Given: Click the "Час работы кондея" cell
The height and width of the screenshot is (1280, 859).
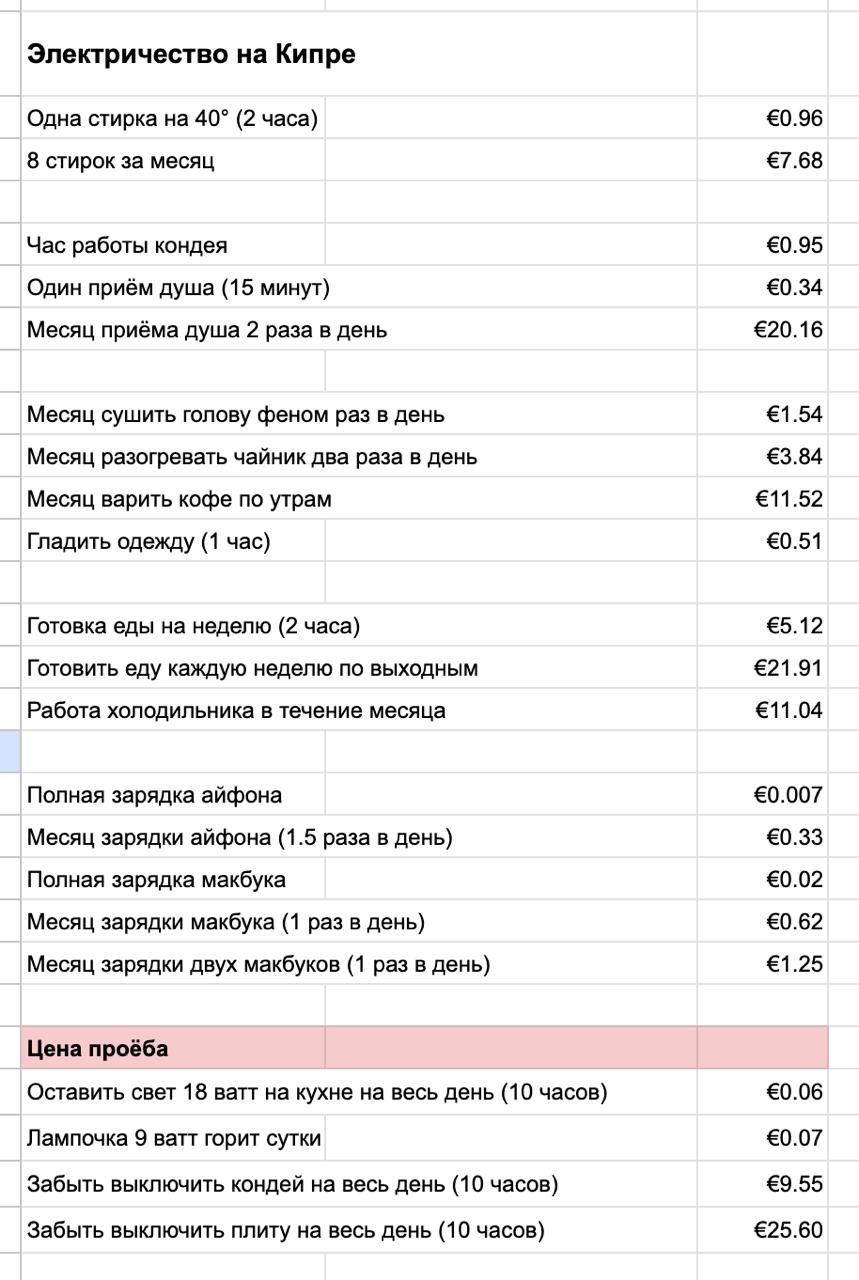Looking at the screenshot, I should [127, 246].
